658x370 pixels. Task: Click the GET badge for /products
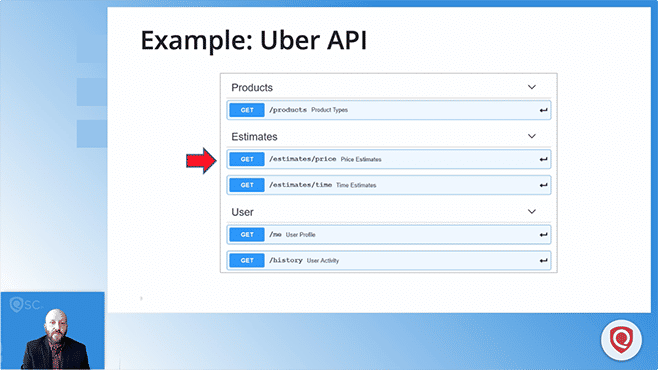[247, 110]
